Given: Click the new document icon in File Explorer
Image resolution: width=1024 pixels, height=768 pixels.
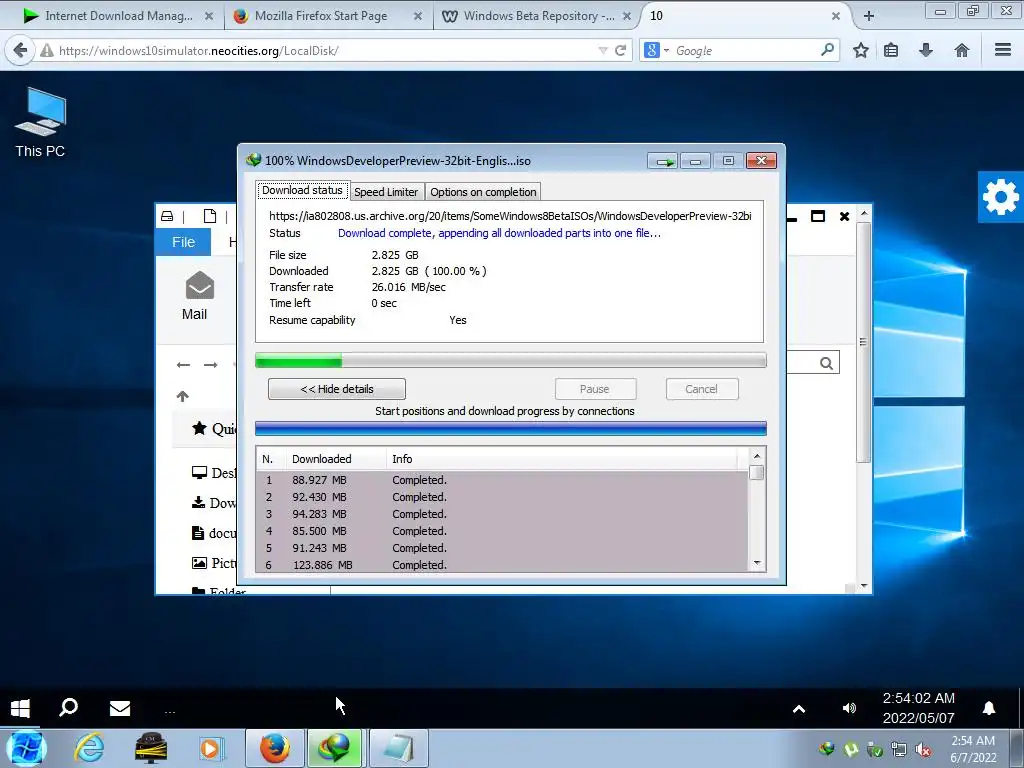Looking at the screenshot, I should [x=210, y=216].
